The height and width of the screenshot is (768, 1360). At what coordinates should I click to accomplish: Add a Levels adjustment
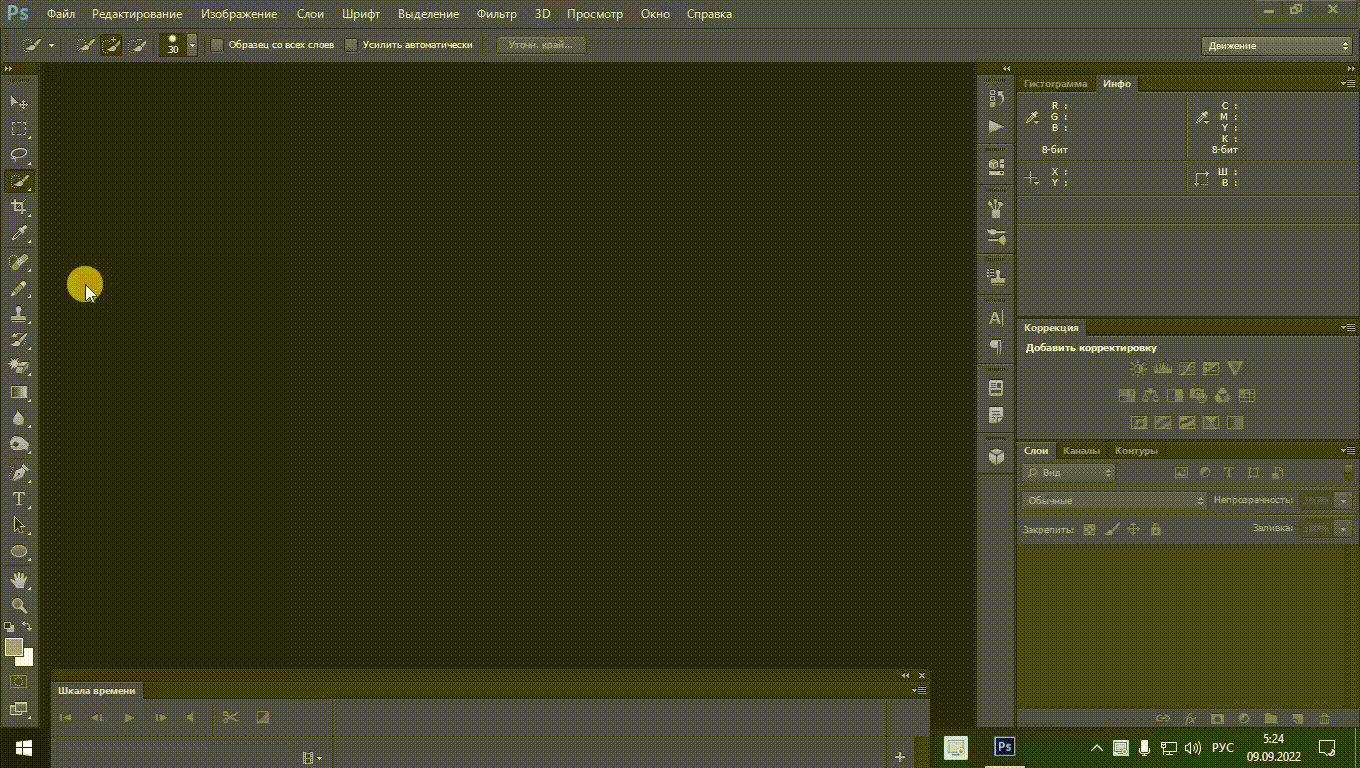(x=1162, y=369)
